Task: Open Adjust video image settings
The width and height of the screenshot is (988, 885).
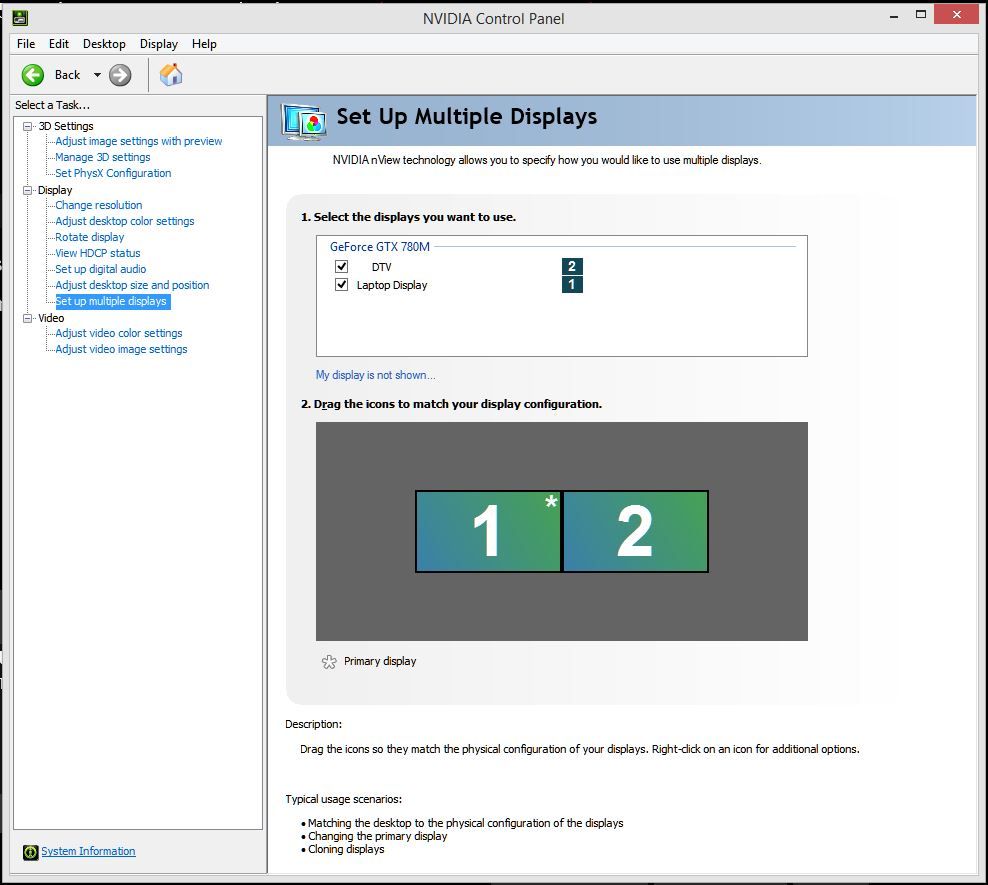Action: (x=121, y=349)
